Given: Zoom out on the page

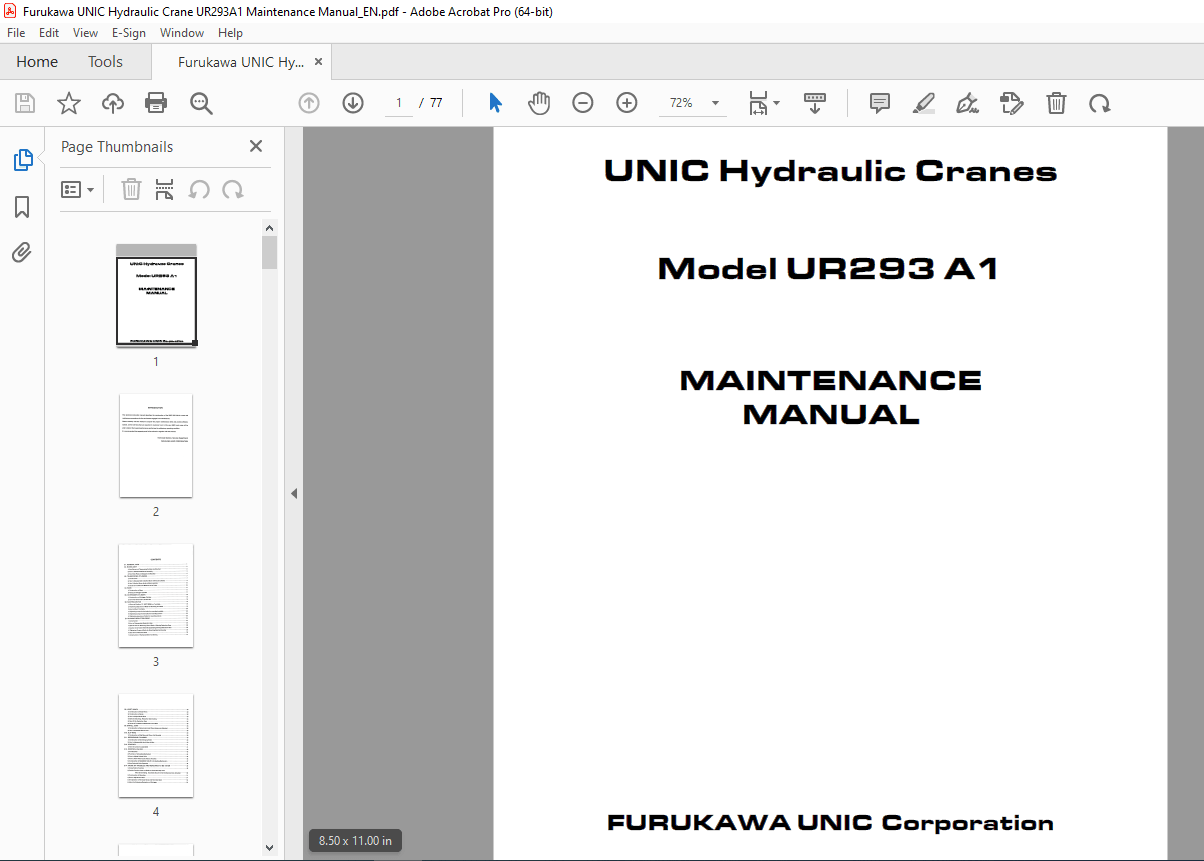Looking at the screenshot, I should (x=583, y=103).
